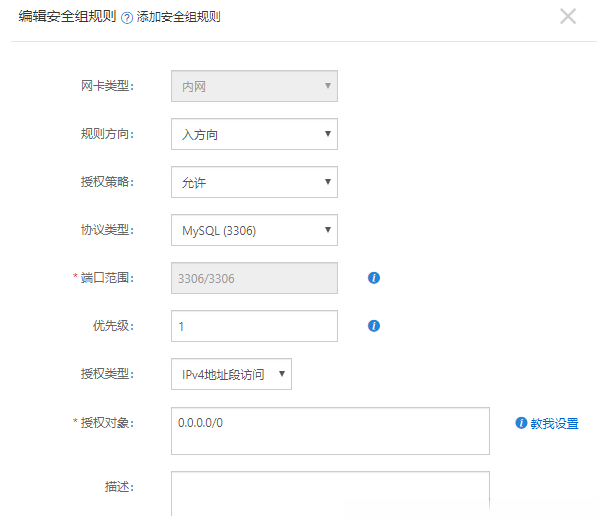Click the 授权对象 field label
603x529 pixels.
(108, 423)
